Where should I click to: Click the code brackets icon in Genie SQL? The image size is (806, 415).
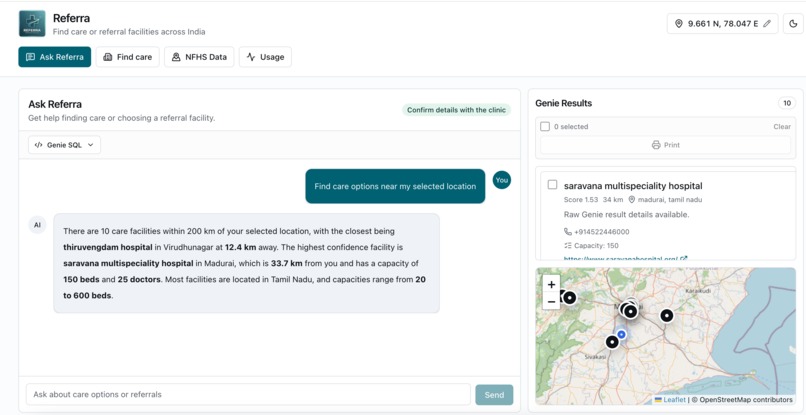pyautogui.click(x=38, y=145)
